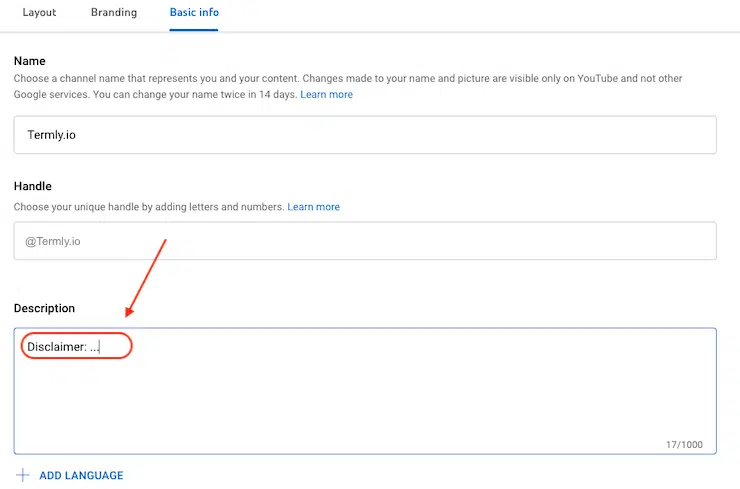The image size is (740, 489).
Task: Click the Description section heading
Action: [x=44, y=308]
